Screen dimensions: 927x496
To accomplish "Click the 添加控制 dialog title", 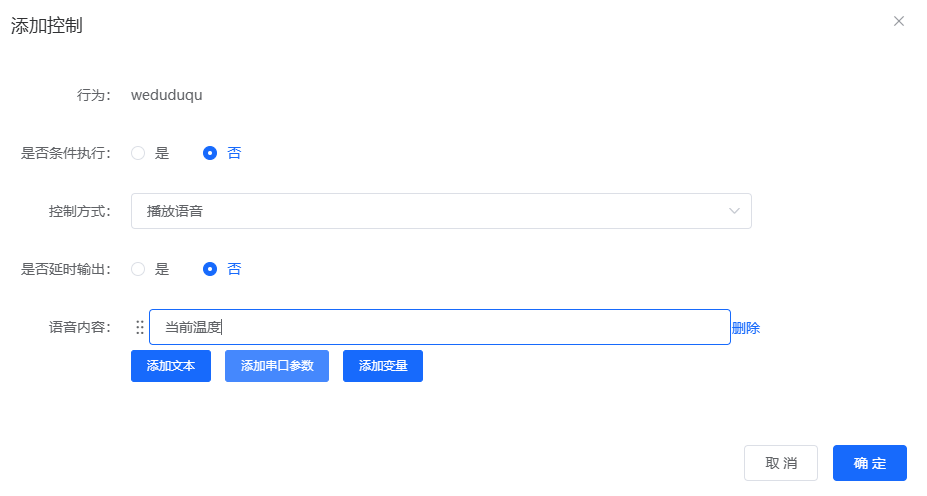I will 47,26.
